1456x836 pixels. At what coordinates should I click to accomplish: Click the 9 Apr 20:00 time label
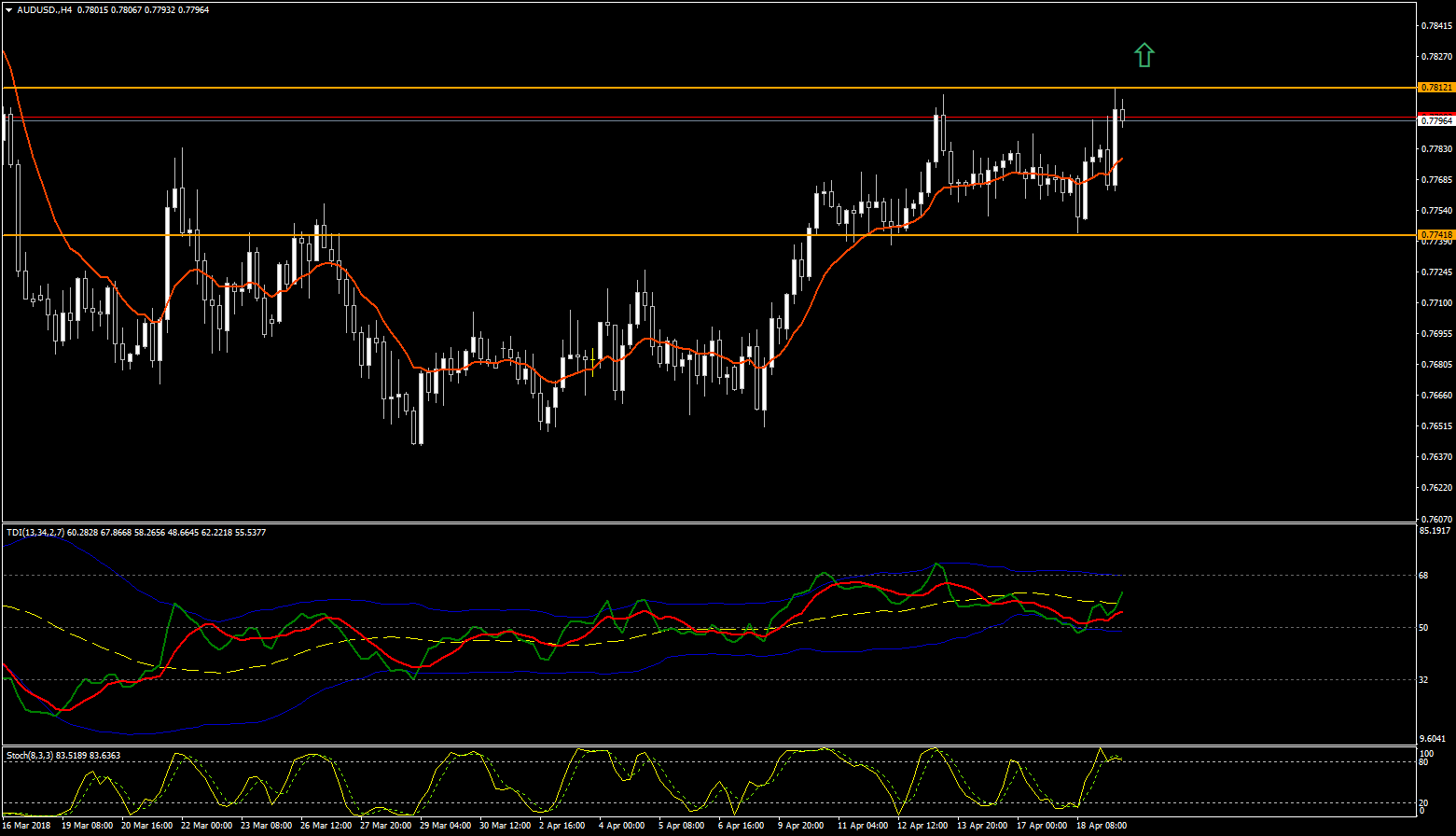pyautogui.click(x=802, y=826)
